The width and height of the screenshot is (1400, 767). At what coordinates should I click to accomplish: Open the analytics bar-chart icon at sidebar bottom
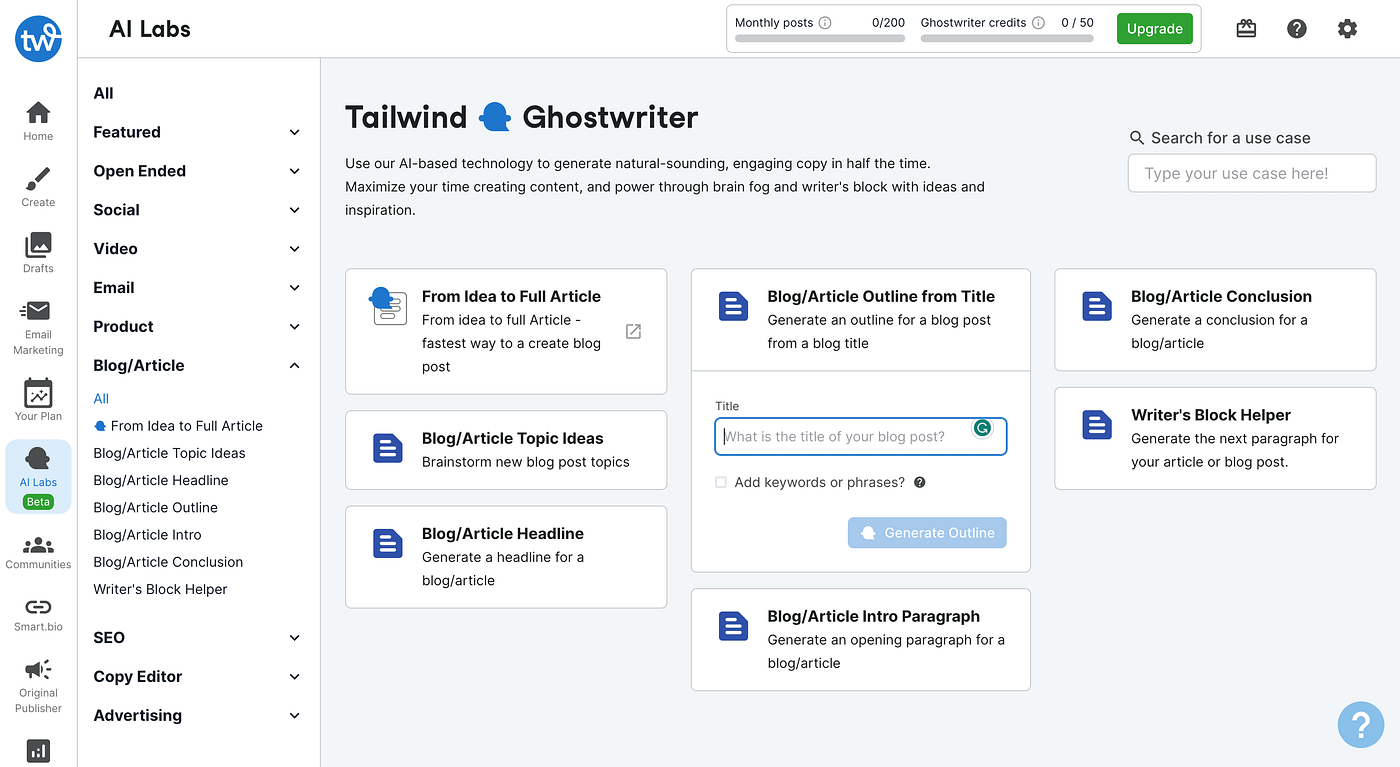[x=38, y=750]
